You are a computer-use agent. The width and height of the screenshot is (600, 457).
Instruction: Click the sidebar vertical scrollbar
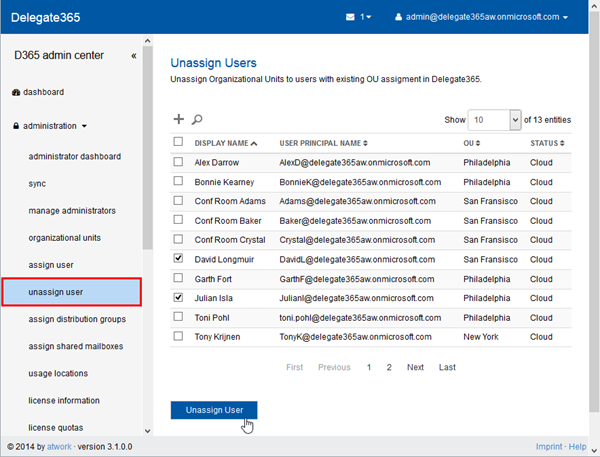tap(148, 150)
